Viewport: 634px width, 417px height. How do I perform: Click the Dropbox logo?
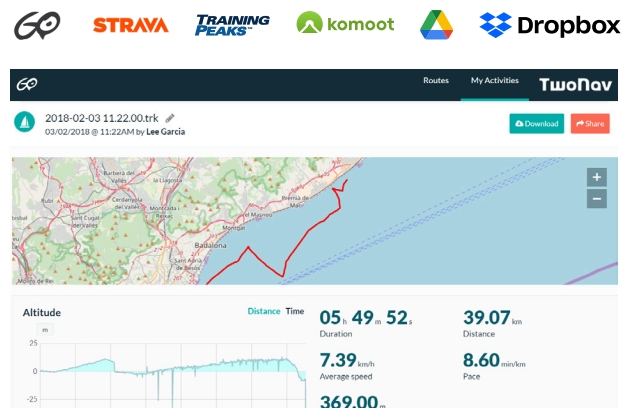pyautogui.click(x=549, y=25)
